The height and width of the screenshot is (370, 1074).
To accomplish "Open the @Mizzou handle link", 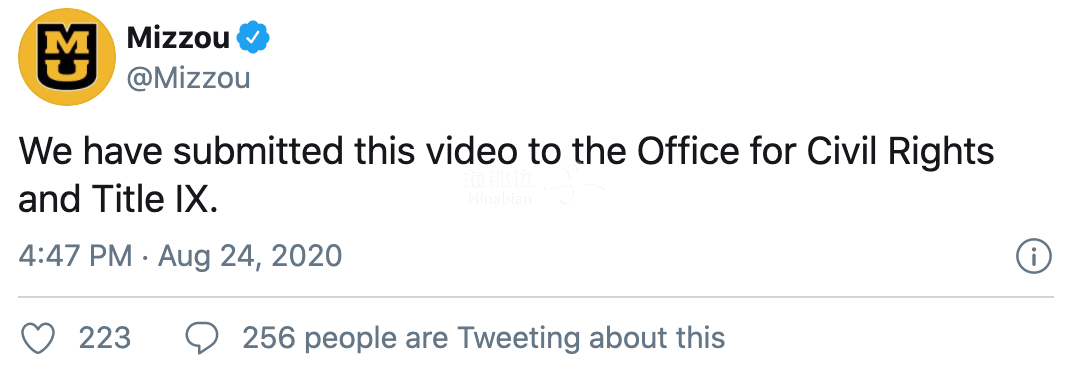I will [188, 79].
